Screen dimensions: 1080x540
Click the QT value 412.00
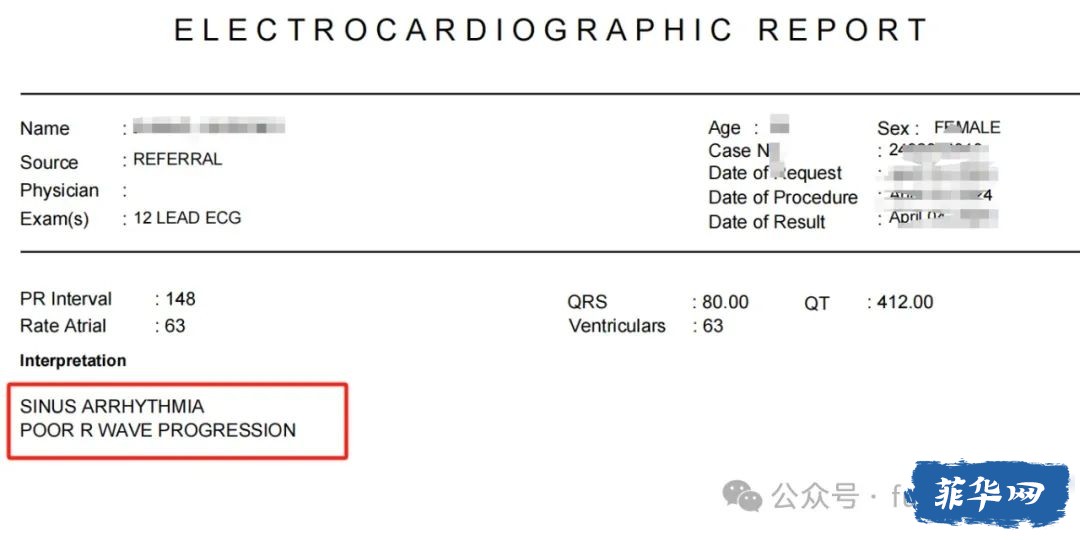[x=905, y=302]
